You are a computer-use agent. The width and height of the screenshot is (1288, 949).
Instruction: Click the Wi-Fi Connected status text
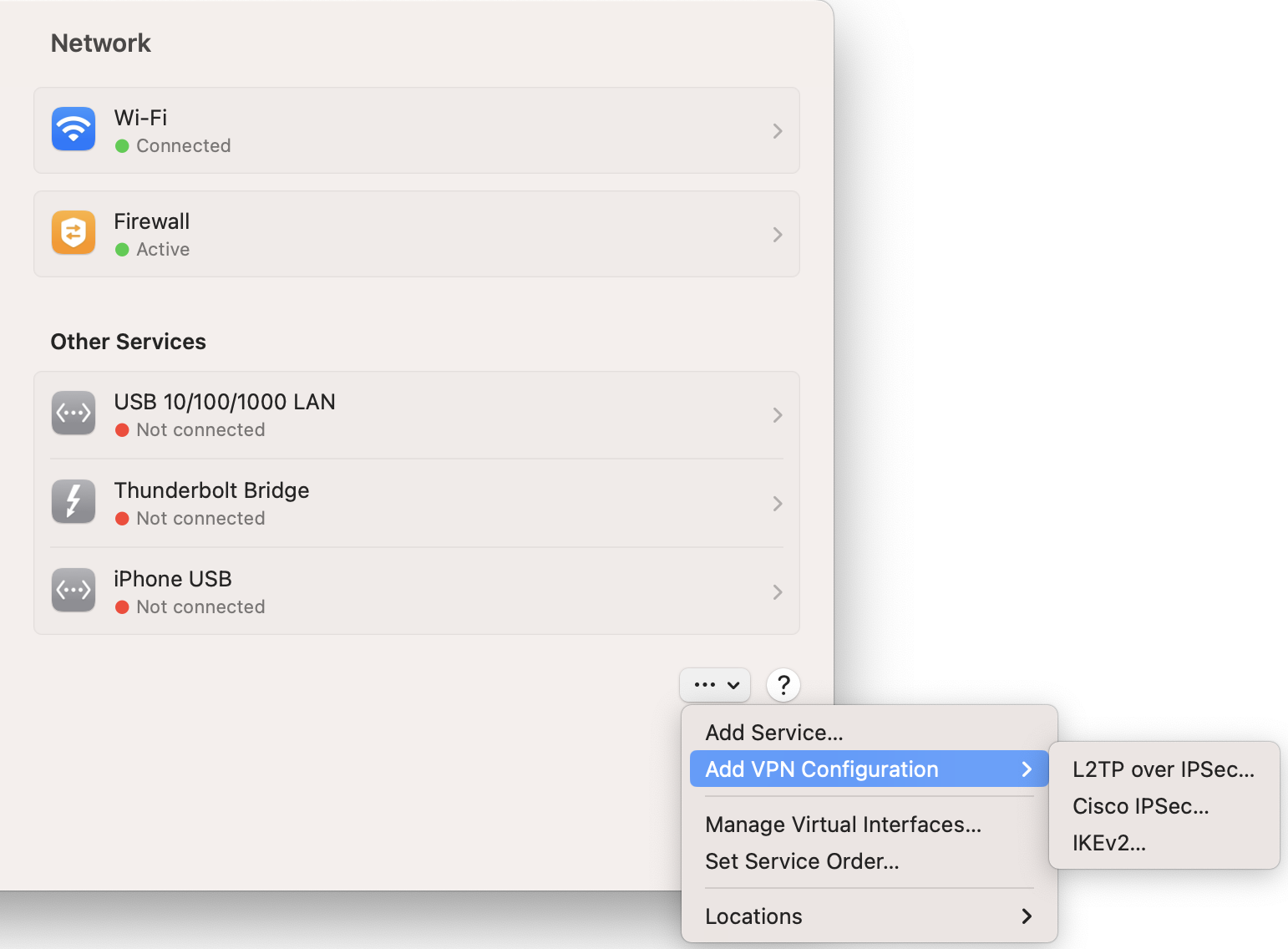point(184,146)
